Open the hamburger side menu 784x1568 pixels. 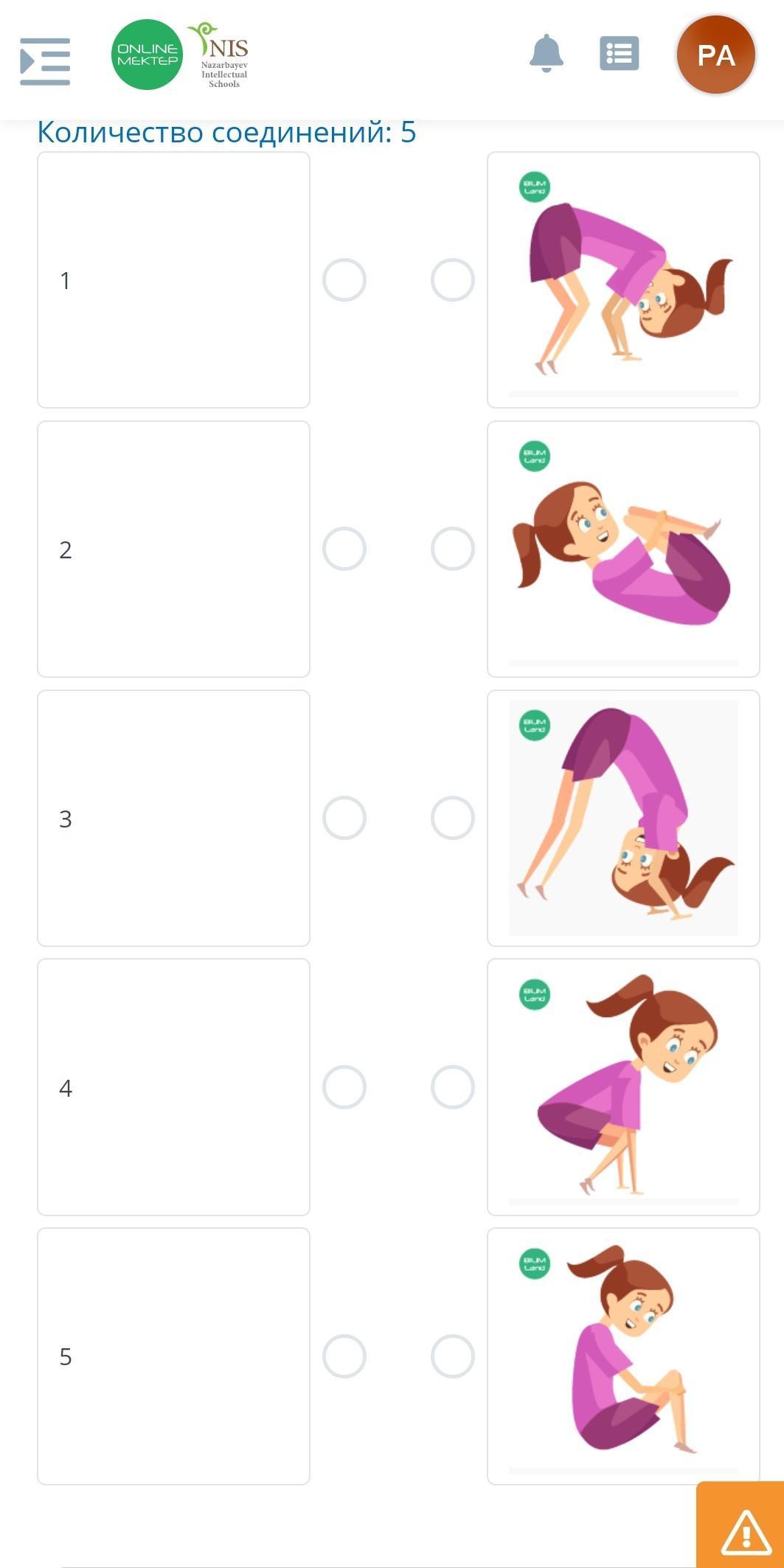tap(45, 61)
